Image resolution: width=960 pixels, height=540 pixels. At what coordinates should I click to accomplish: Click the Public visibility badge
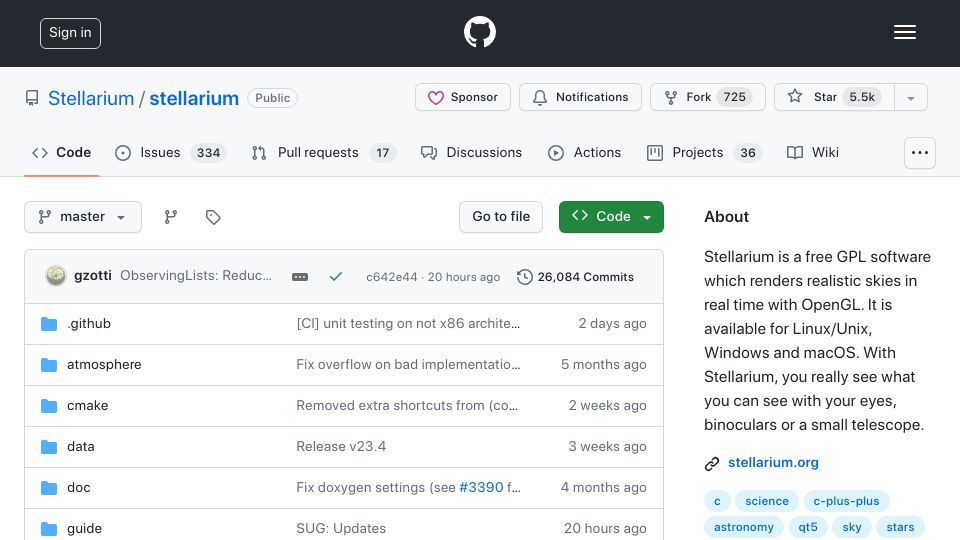pos(272,98)
